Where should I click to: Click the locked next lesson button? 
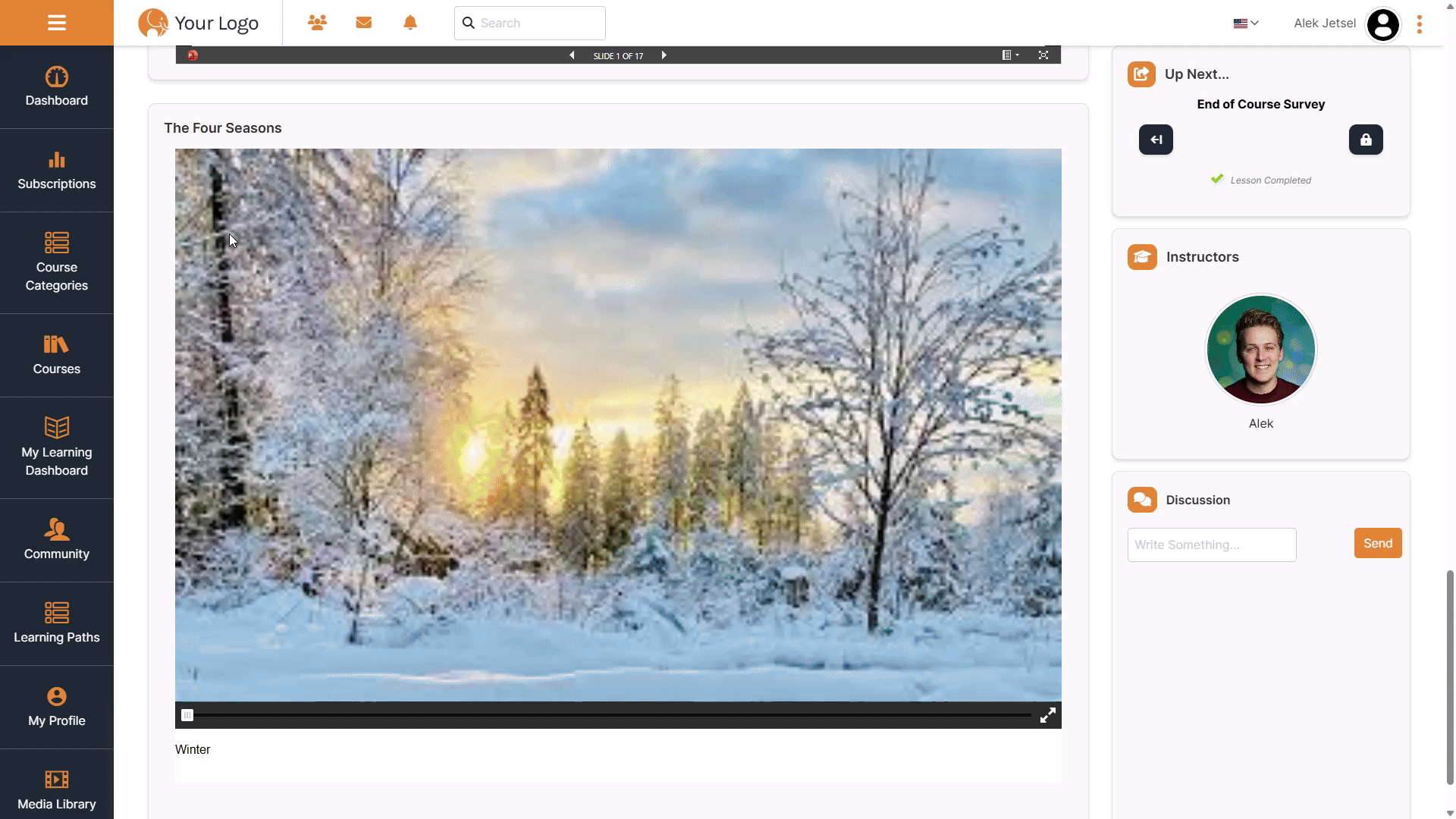tap(1366, 140)
